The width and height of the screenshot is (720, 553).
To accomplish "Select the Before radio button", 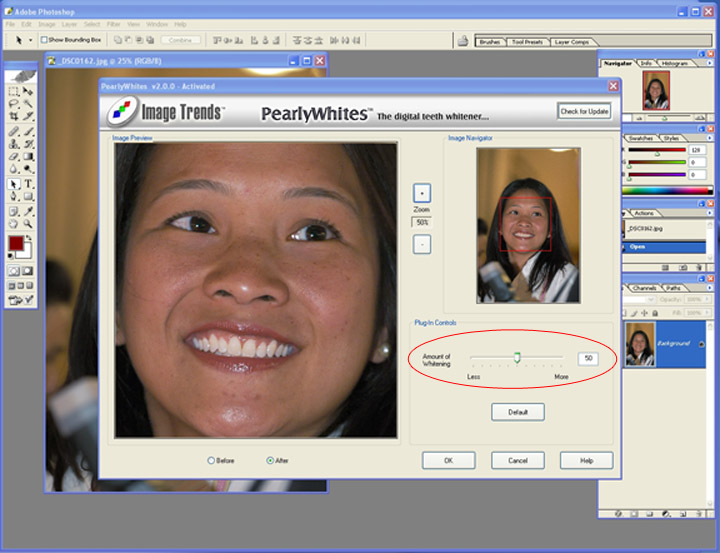I will point(211,460).
